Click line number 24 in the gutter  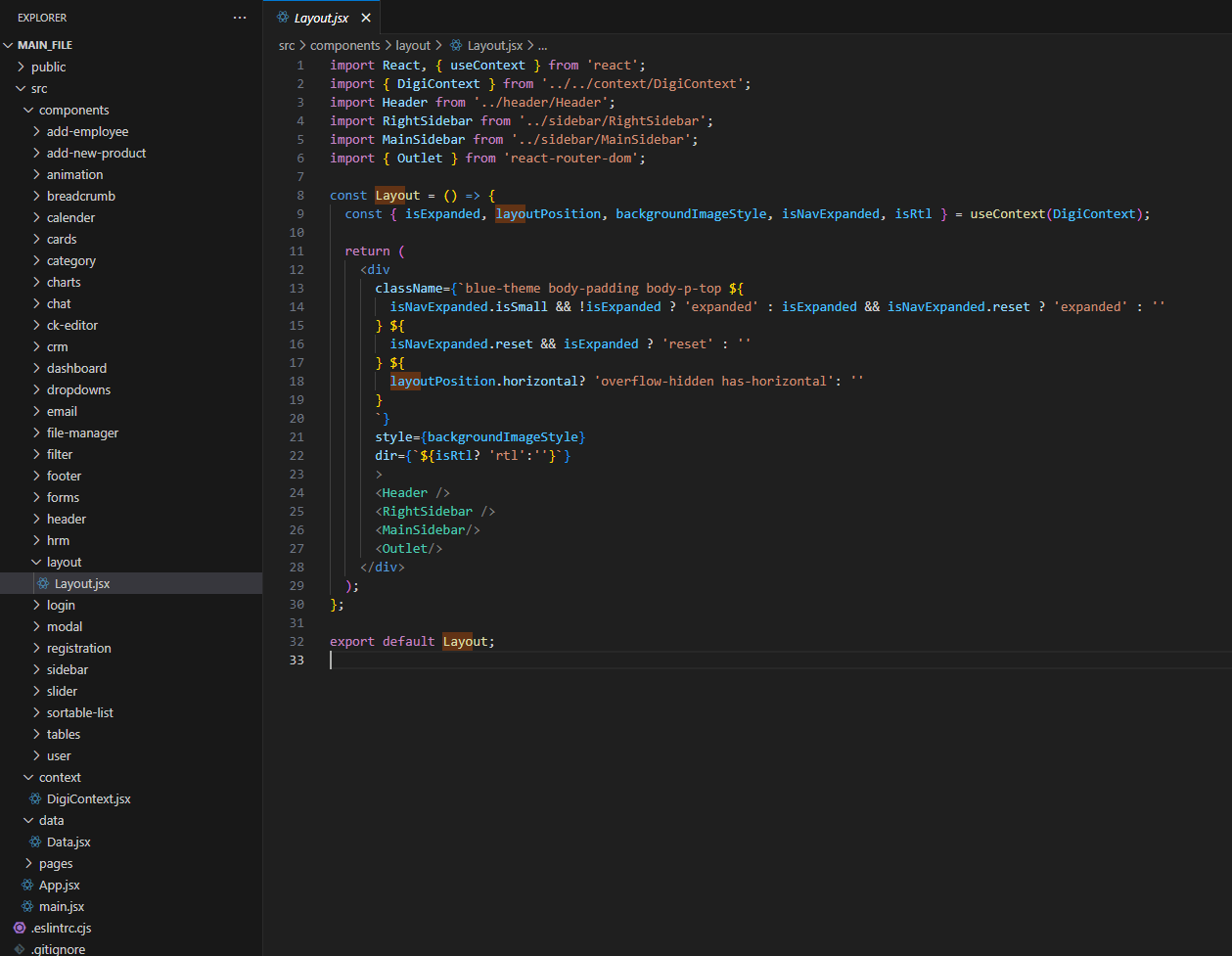coord(297,493)
